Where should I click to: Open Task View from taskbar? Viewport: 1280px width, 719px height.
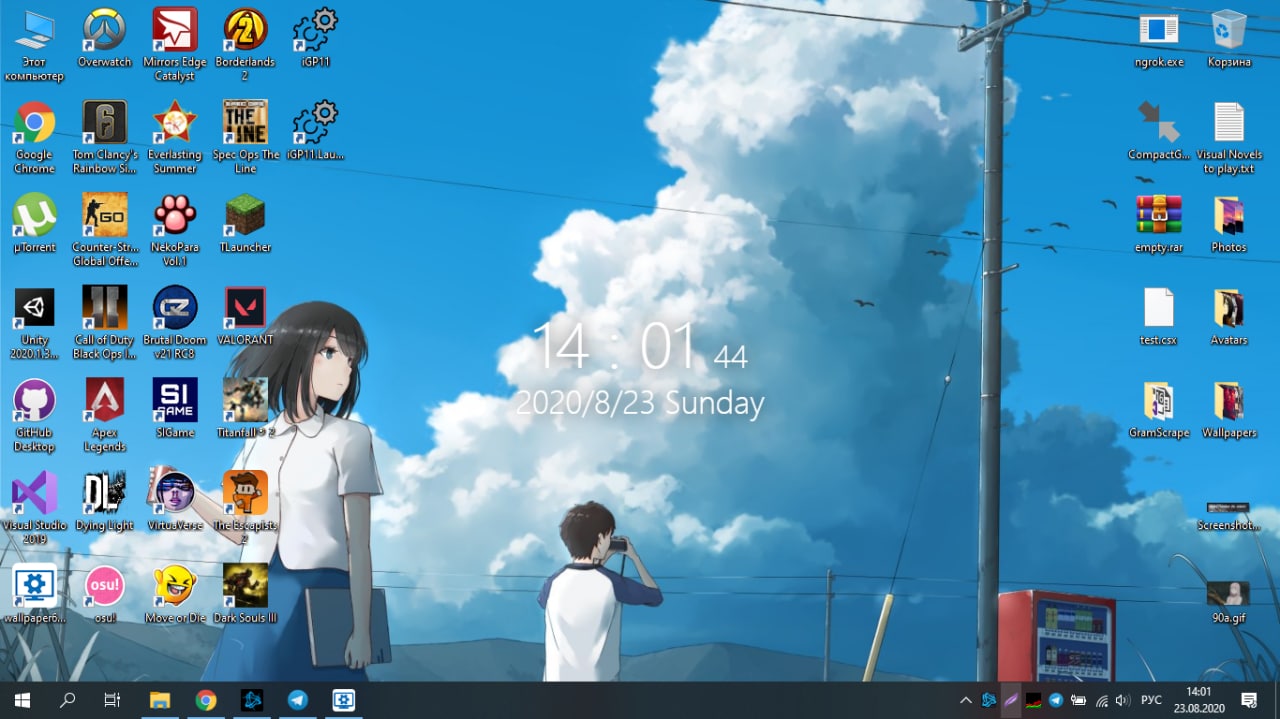click(113, 700)
